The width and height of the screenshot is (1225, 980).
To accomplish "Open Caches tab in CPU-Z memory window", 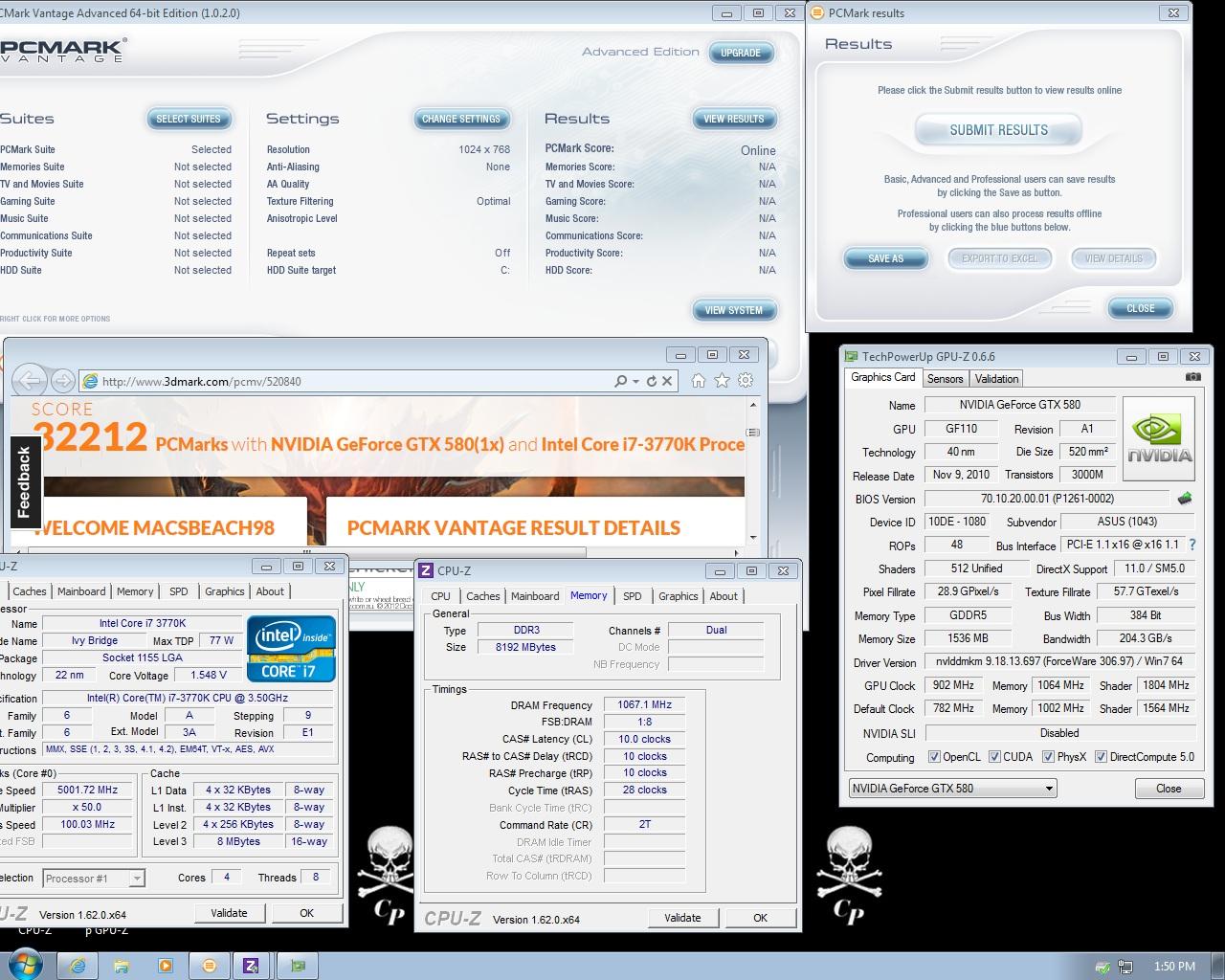I will click(483, 596).
